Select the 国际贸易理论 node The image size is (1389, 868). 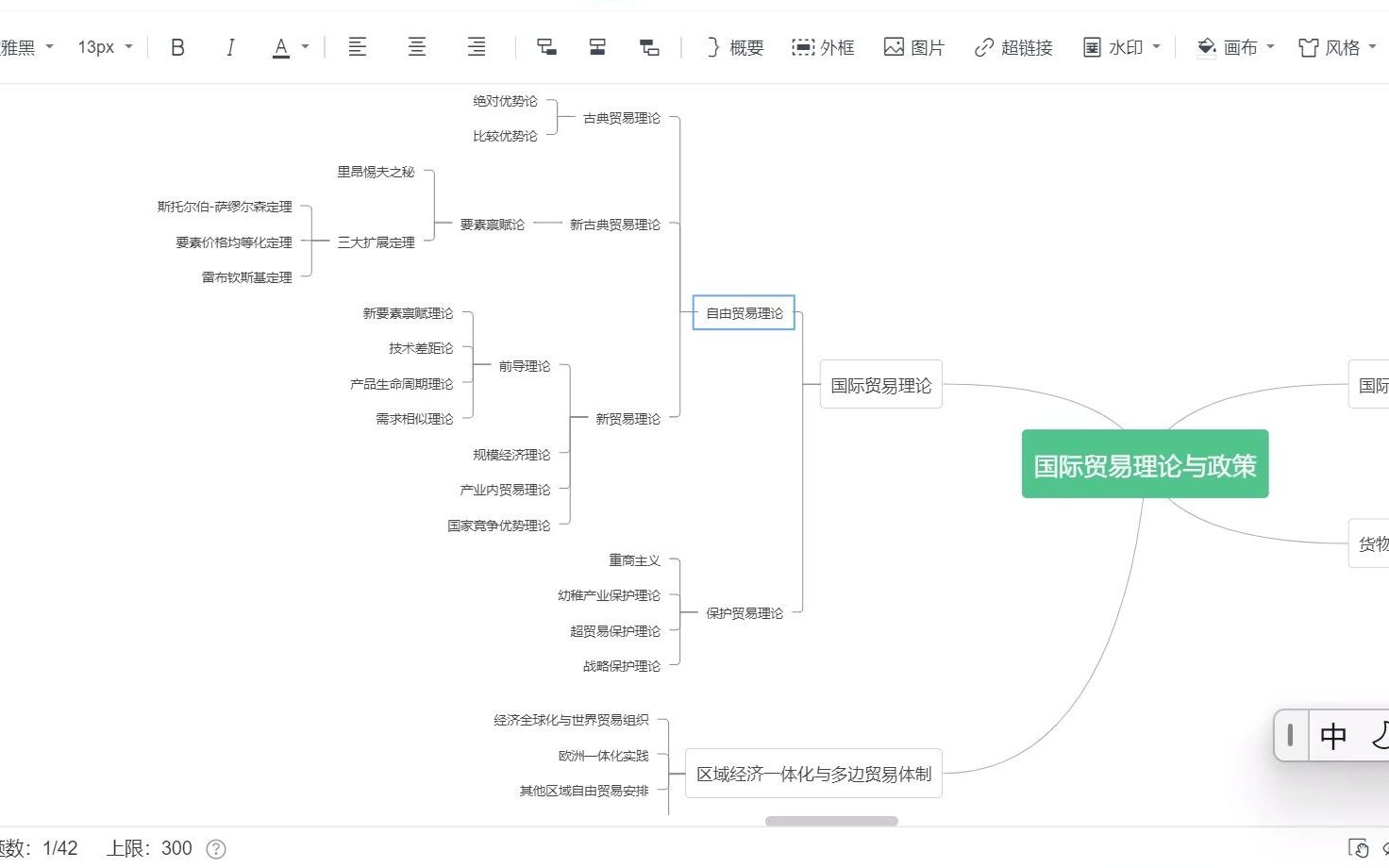coord(880,384)
